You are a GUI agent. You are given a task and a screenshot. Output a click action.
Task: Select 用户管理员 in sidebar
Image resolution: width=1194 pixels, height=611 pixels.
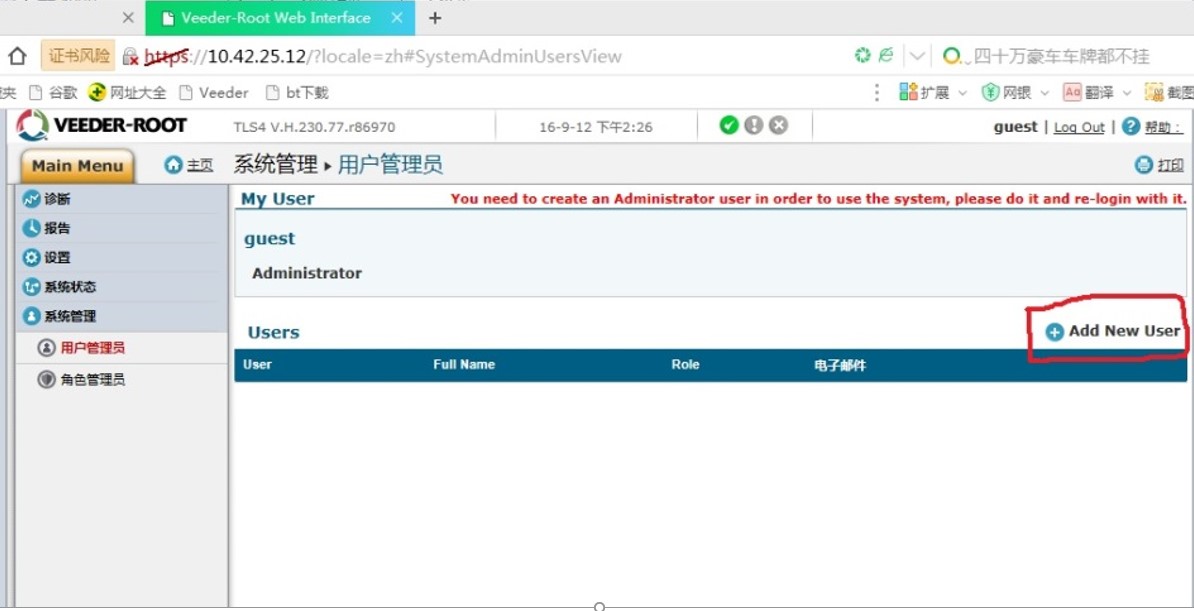click(92, 348)
